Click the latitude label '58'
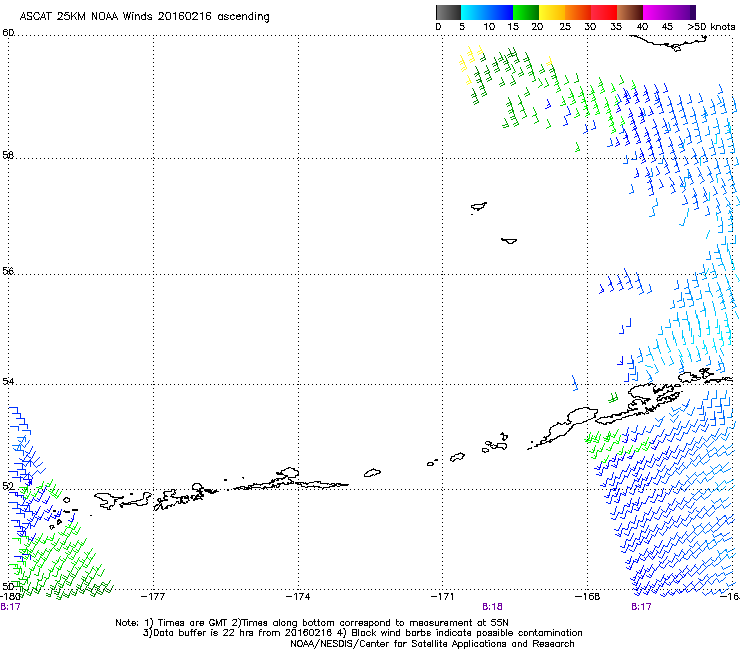 coord(8,155)
